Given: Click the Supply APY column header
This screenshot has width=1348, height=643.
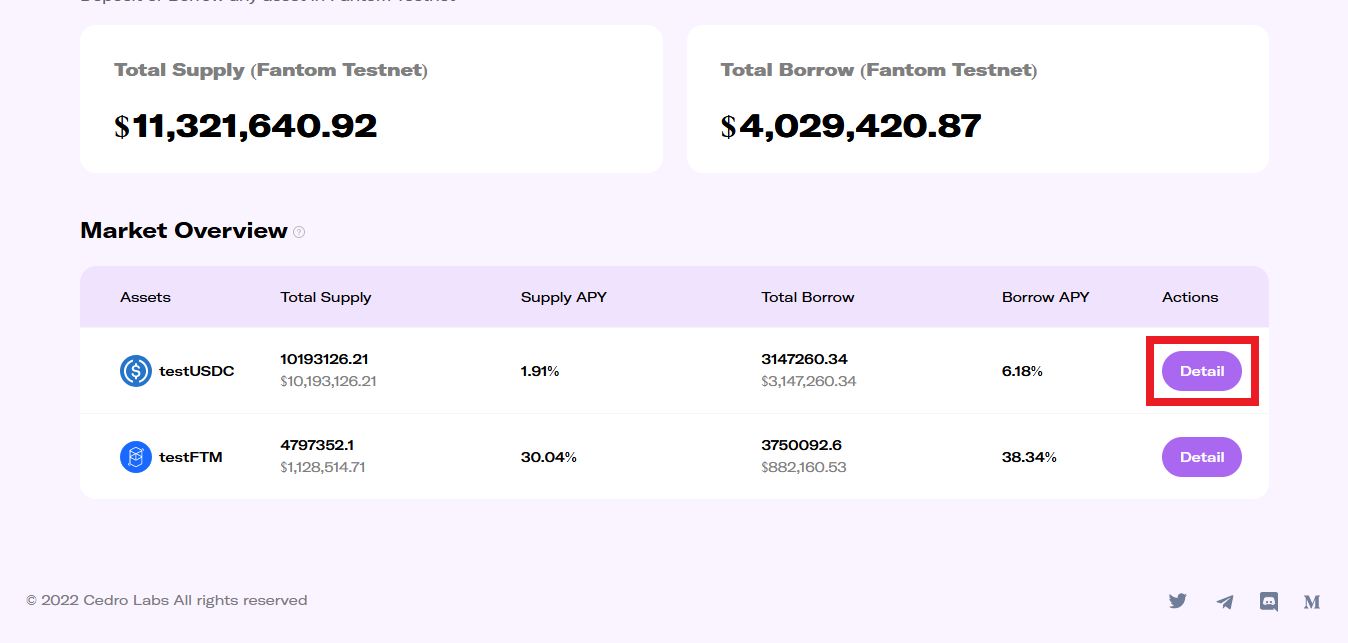Looking at the screenshot, I should [x=563, y=297].
